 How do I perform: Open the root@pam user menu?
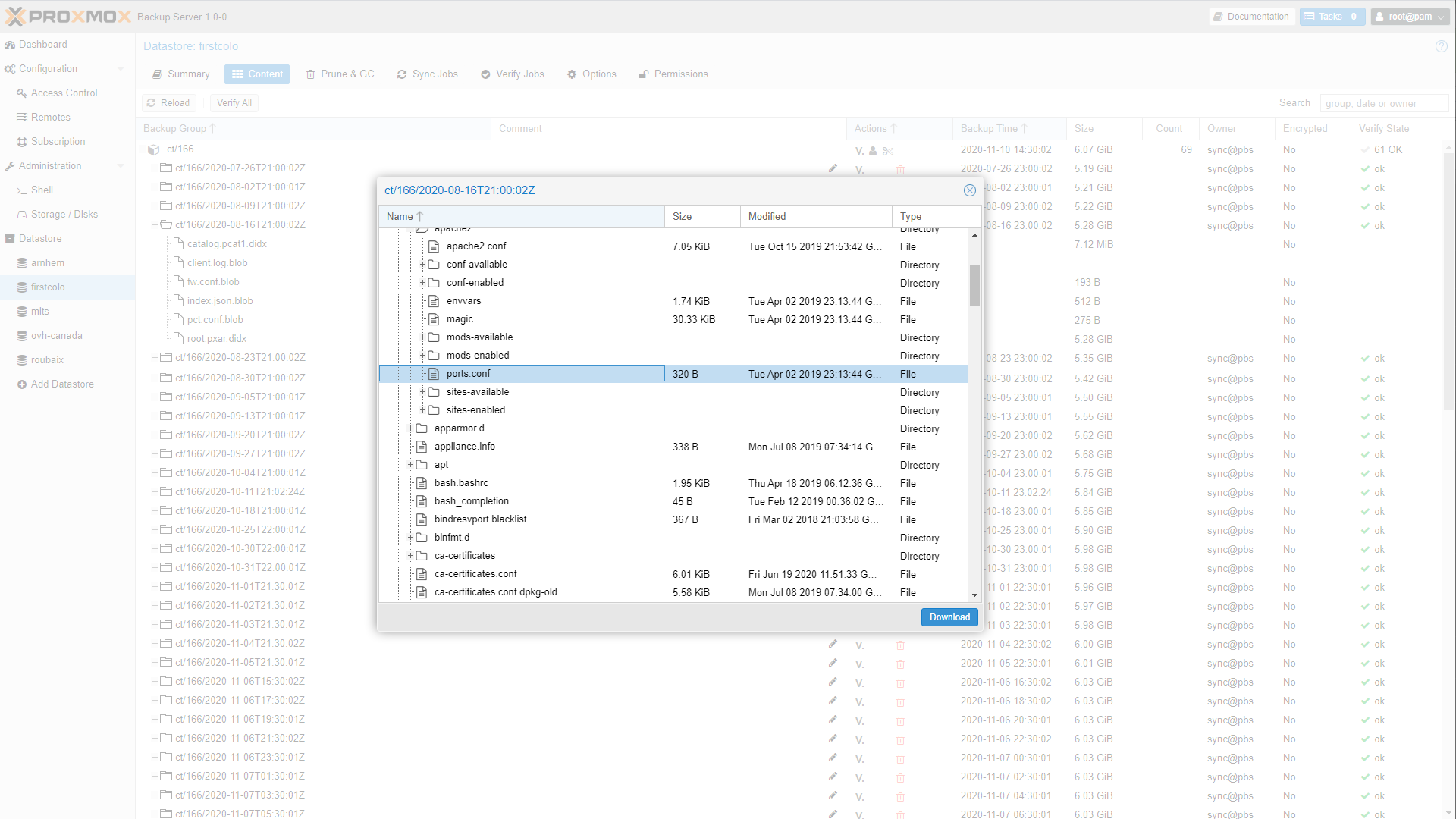1408,16
